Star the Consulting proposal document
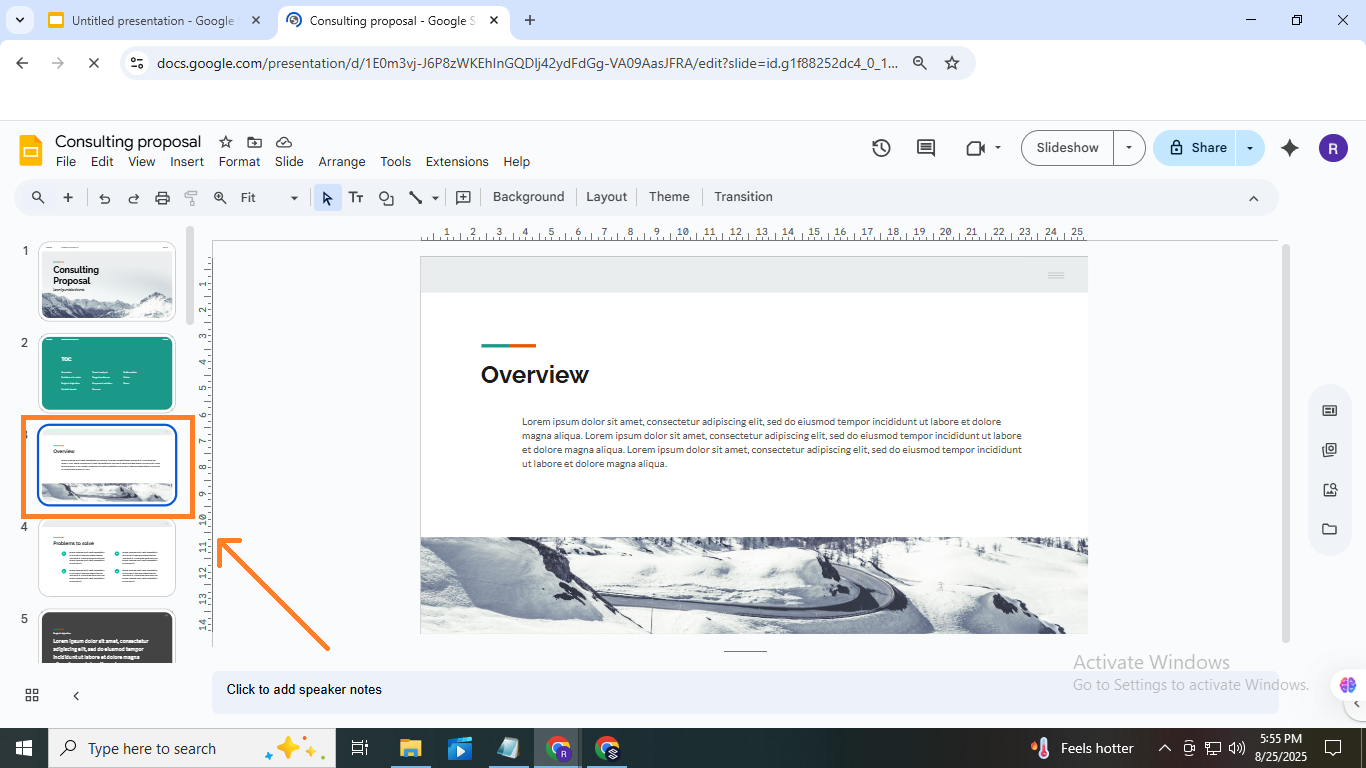1366x768 pixels. coord(226,142)
